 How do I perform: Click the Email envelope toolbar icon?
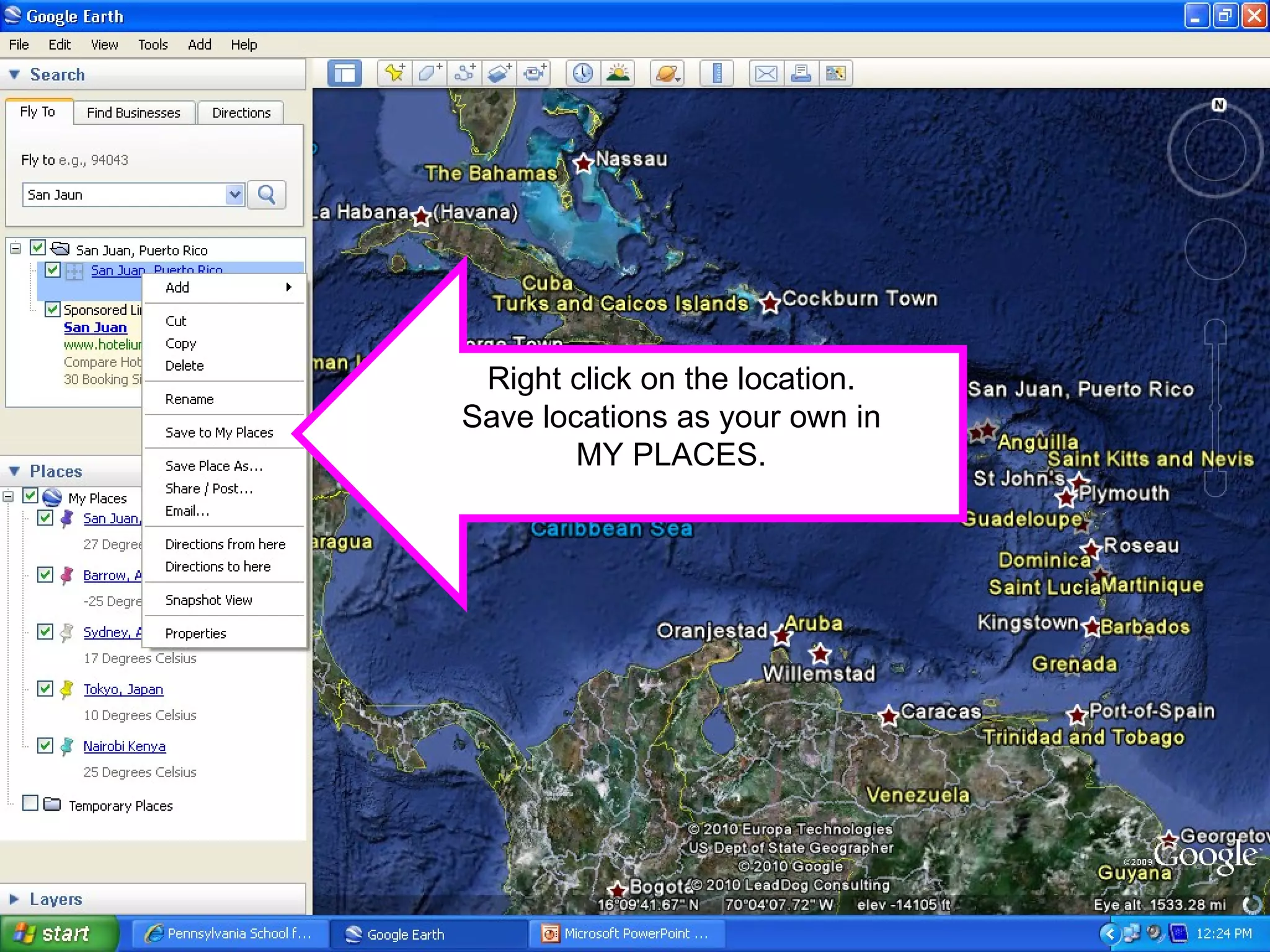(766, 73)
